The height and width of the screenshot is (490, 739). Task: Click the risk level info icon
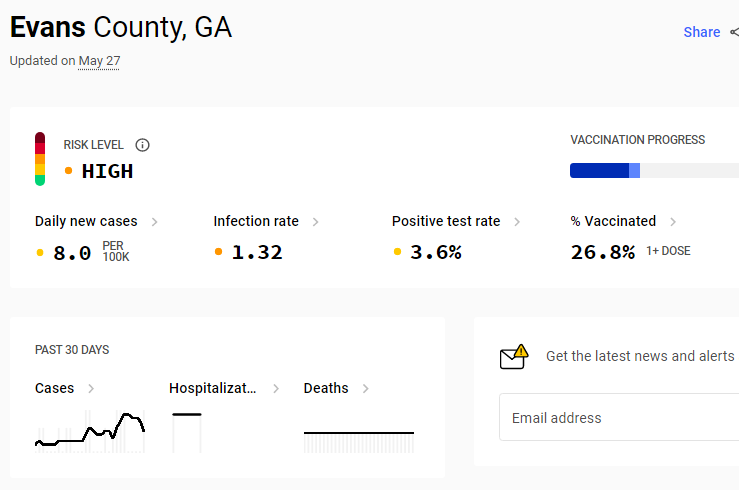click(142, 145)
